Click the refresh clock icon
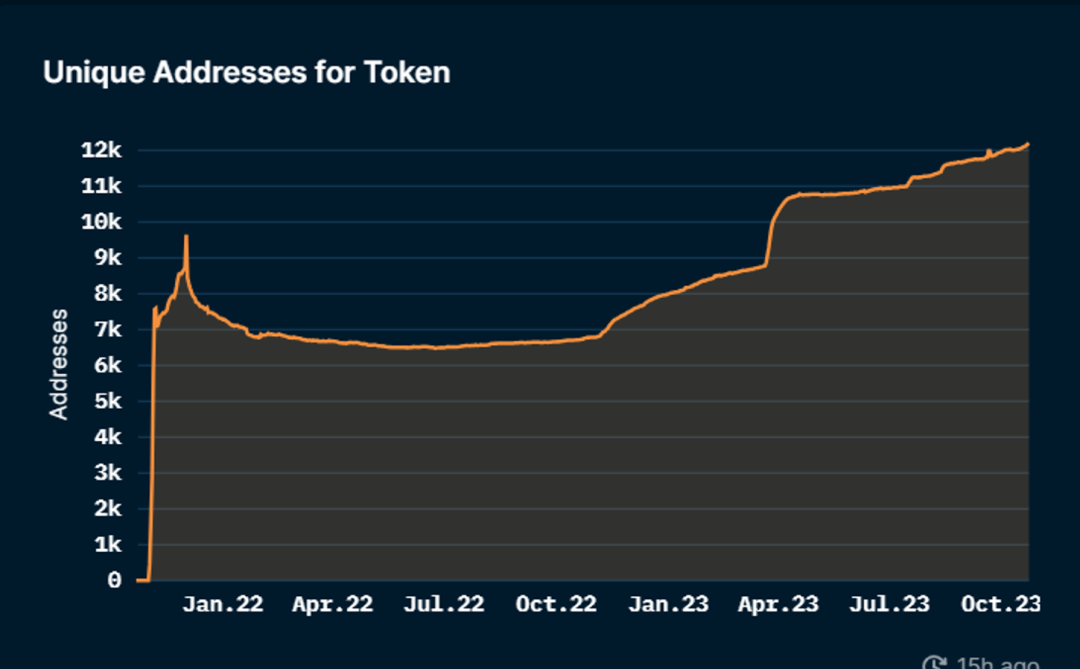Image resolution: width=1080 pixels, height=669 pixels. coord(934,662)
